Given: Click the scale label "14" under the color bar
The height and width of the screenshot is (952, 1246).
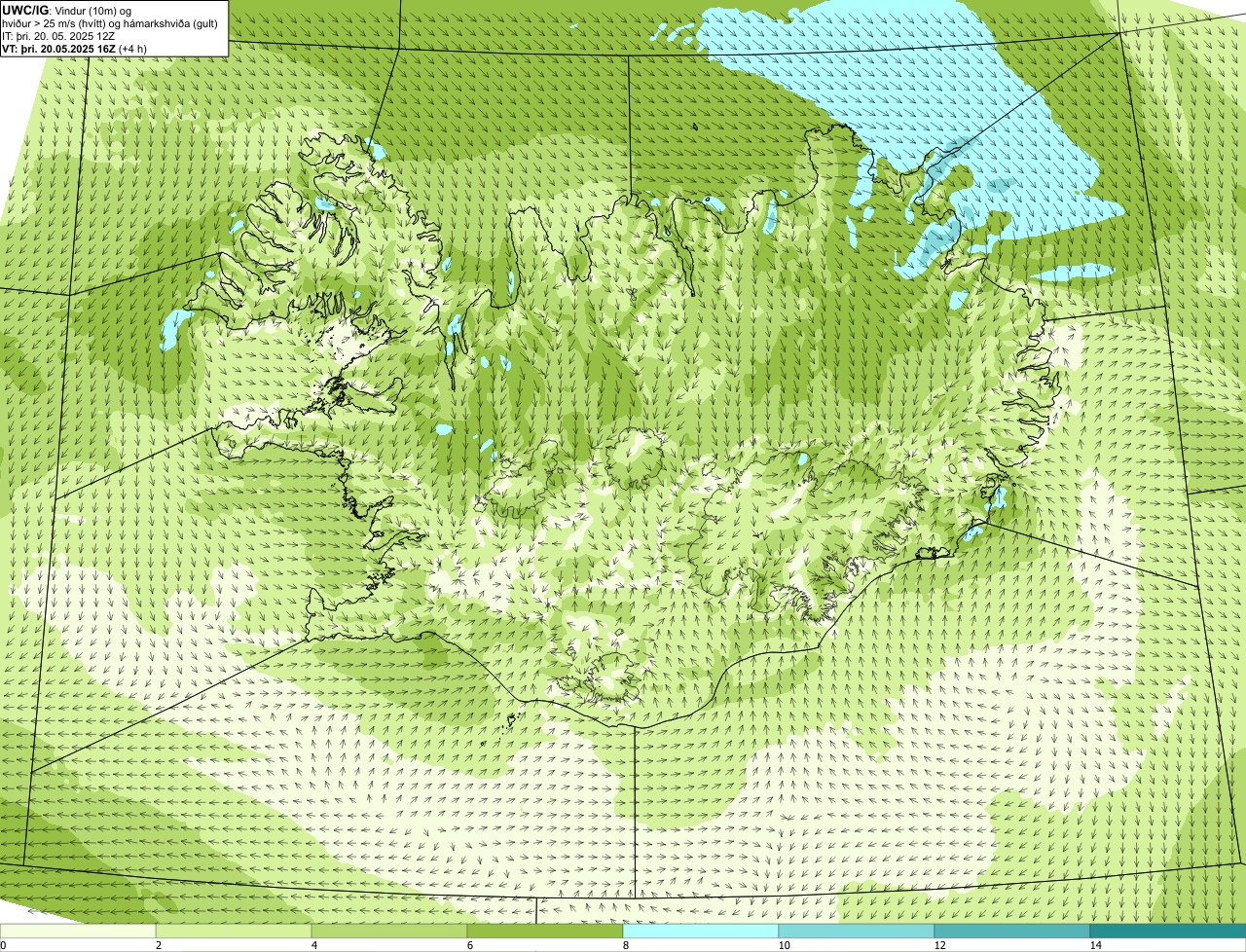Looking at the screenshot, I should (x=1095, y=945).
